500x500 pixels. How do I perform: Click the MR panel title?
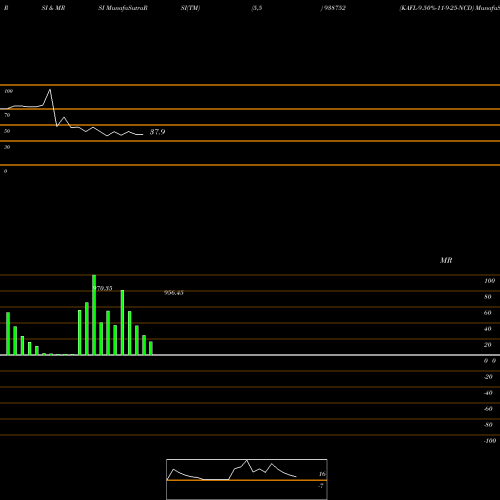[x=446, y=260]
